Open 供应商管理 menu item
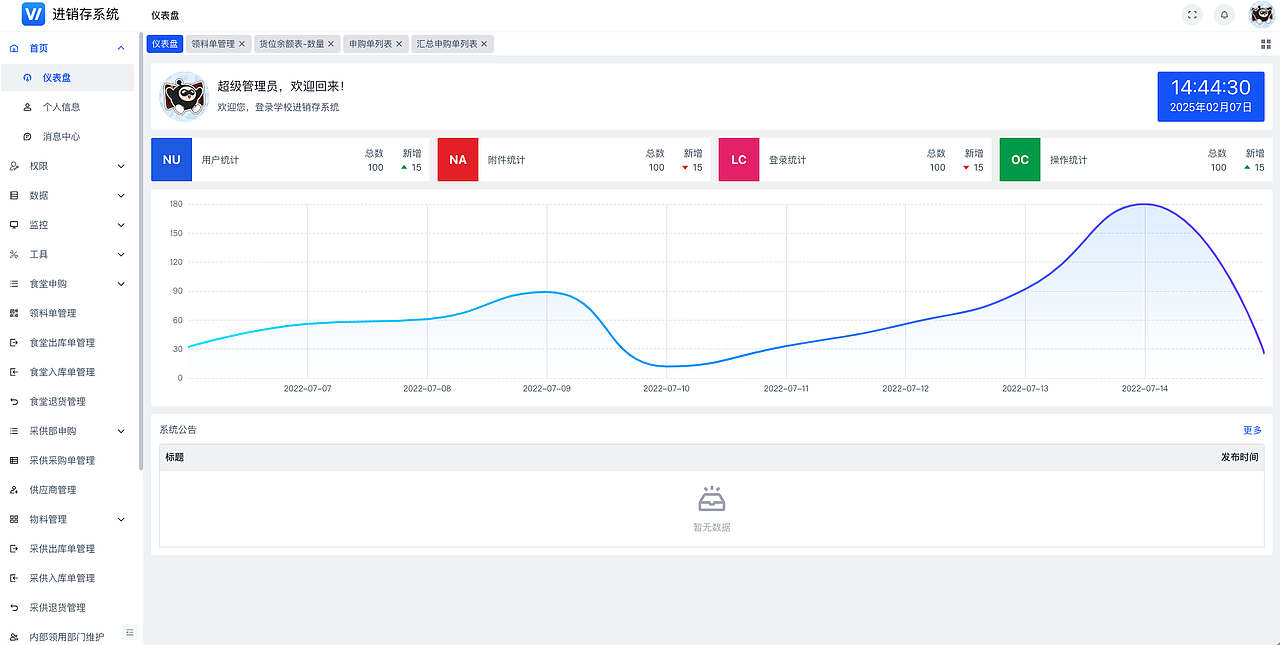The height and width of the screenshot is (645, 1280). 67,490
